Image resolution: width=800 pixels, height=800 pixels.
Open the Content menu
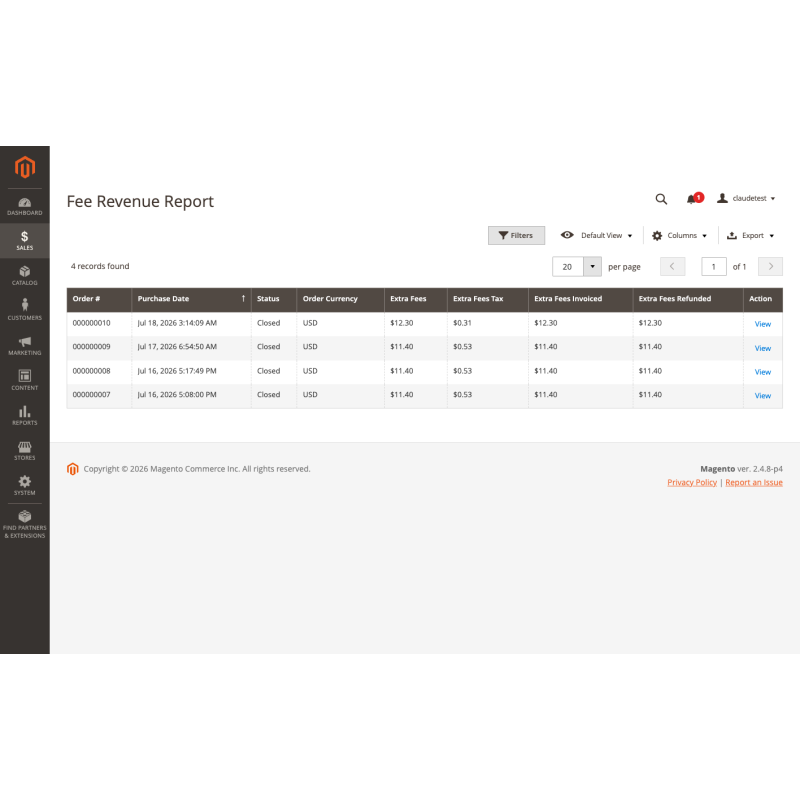[24, 381]
